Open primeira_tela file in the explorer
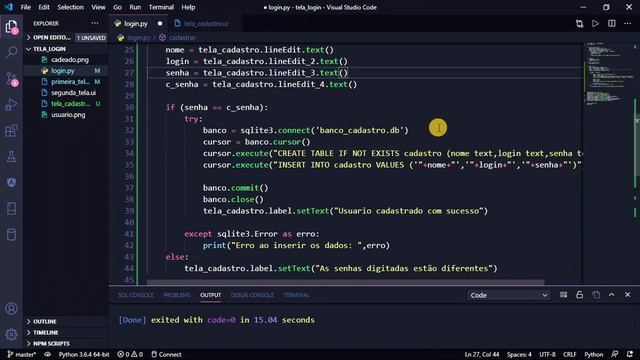This screenshot has width=640, height=360. coord(65,82)
